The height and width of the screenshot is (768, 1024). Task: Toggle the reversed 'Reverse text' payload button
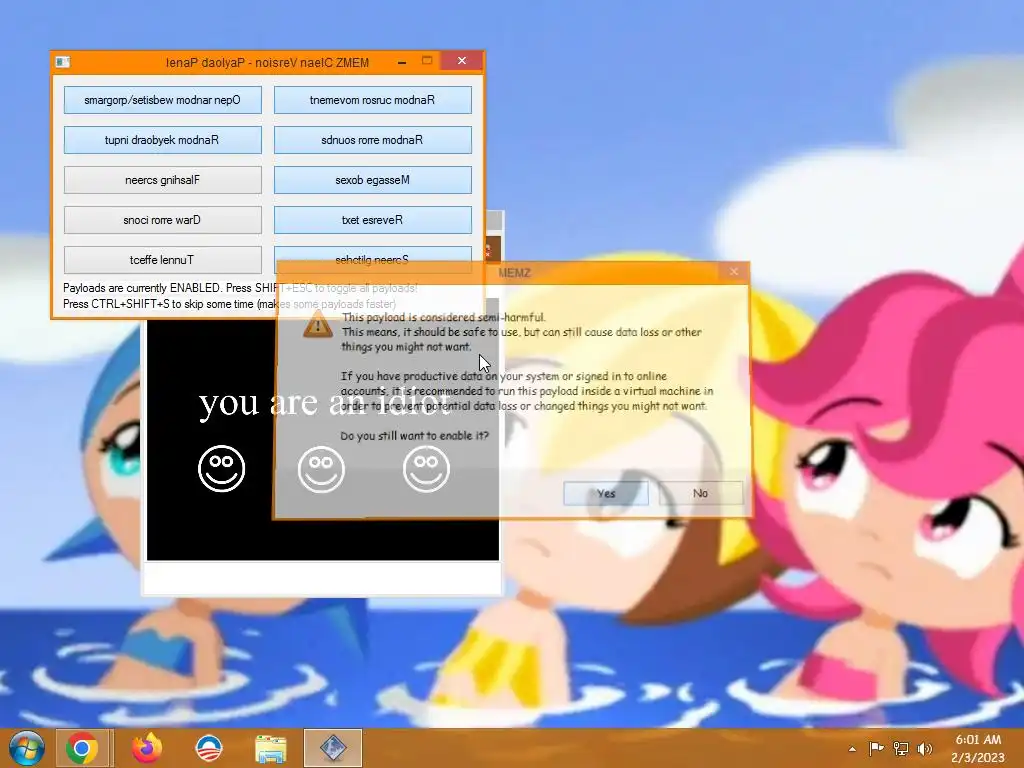(x=372, y=220)
